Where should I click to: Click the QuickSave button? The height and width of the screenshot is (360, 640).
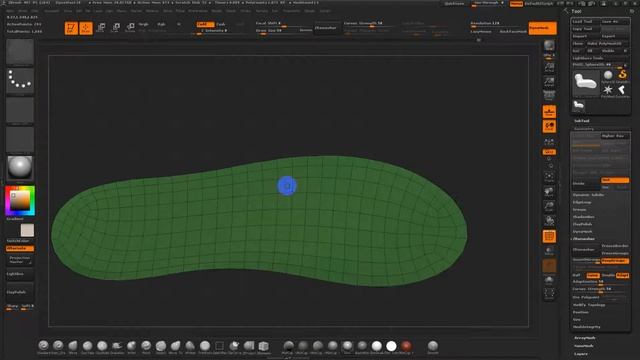[454, 3]
